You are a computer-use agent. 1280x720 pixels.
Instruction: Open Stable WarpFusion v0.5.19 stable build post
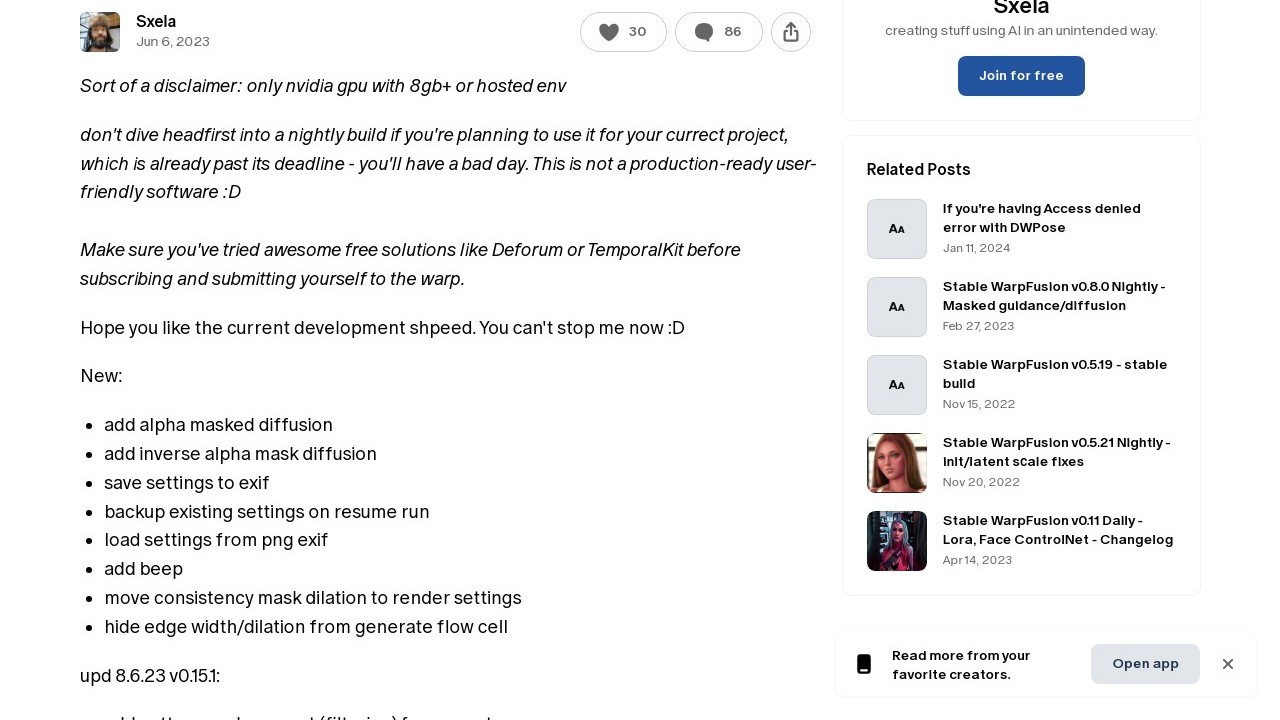[1054, 374]
